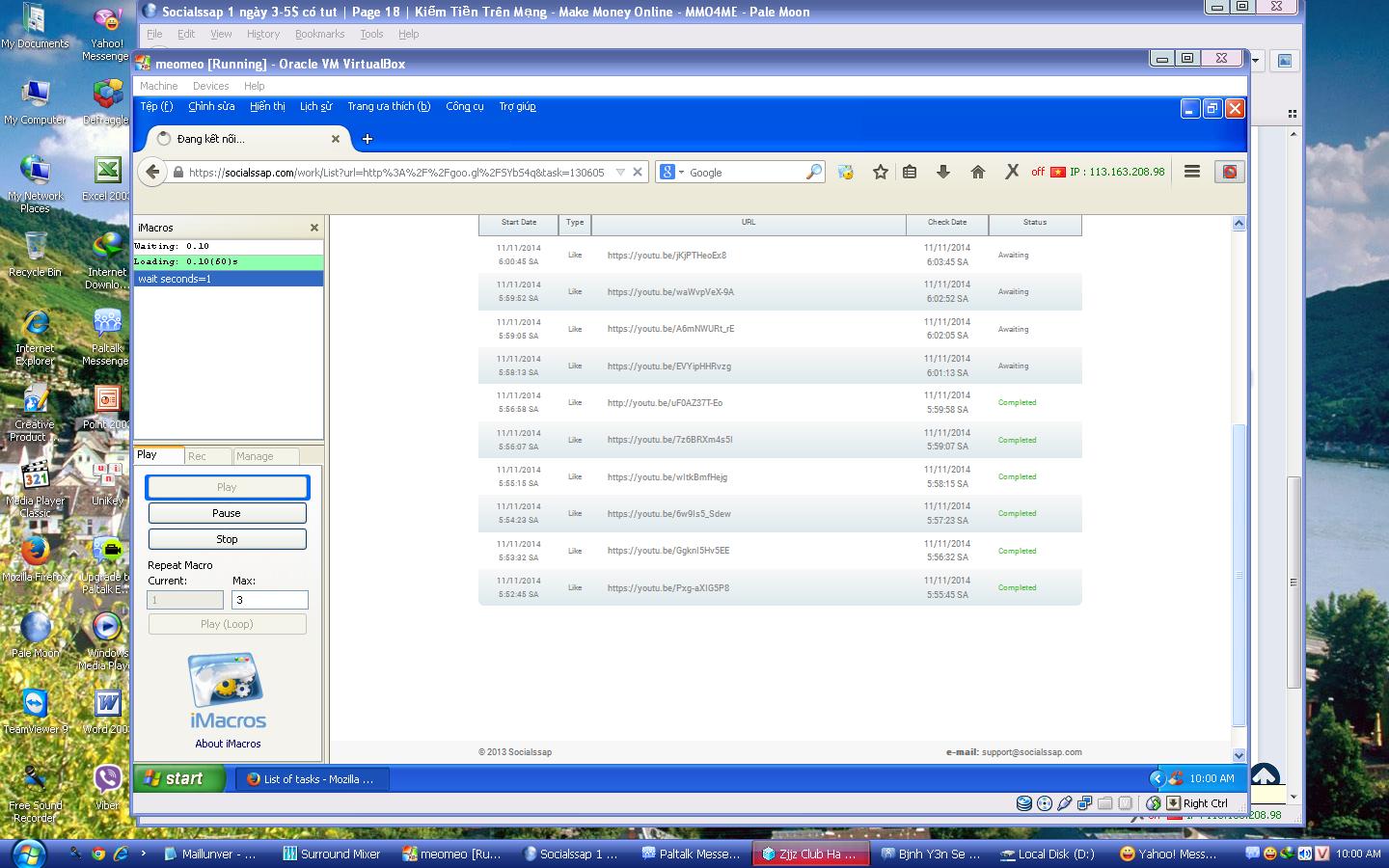Screen dimensions: 1389x868
Task: Click the Stop macro button
Action: [x=227, y=539]
